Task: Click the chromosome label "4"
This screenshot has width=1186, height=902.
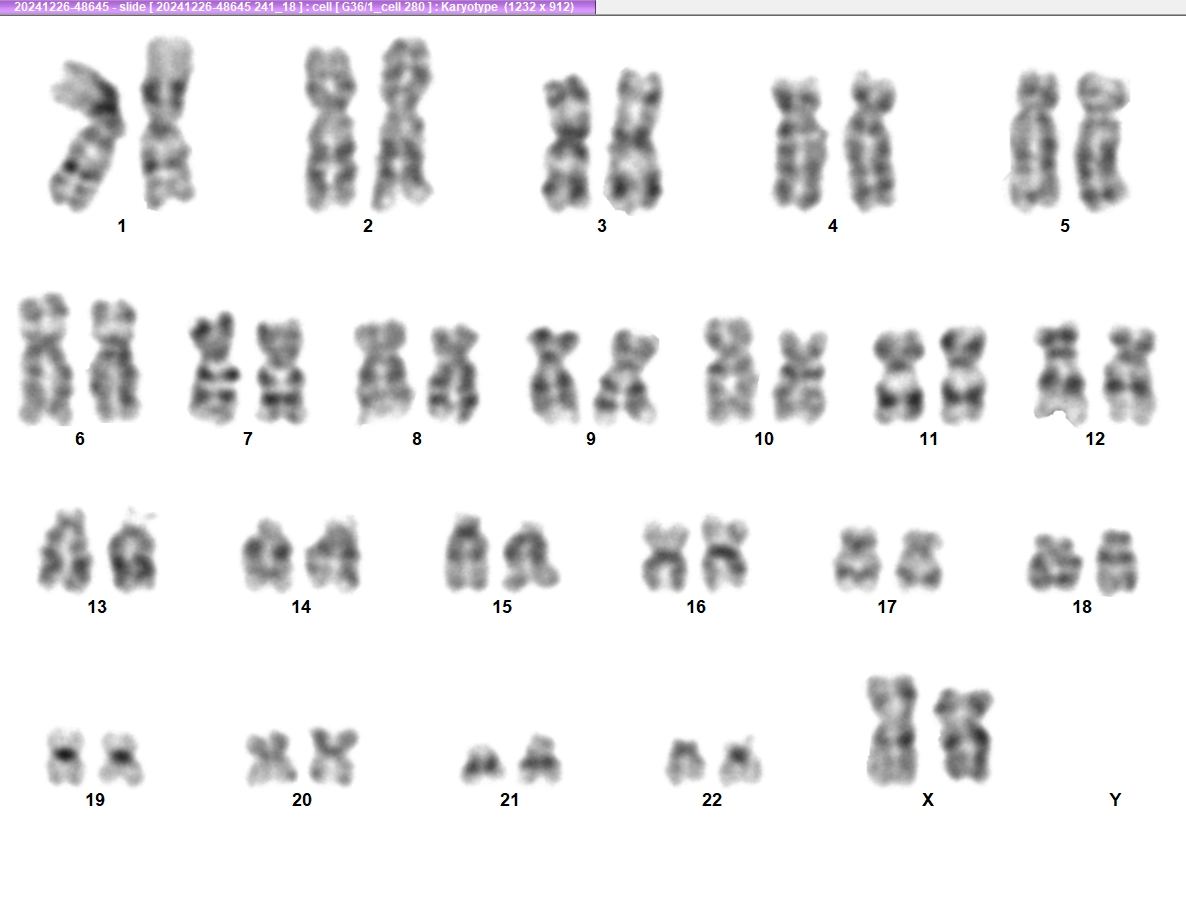Action: coord(833,225)
